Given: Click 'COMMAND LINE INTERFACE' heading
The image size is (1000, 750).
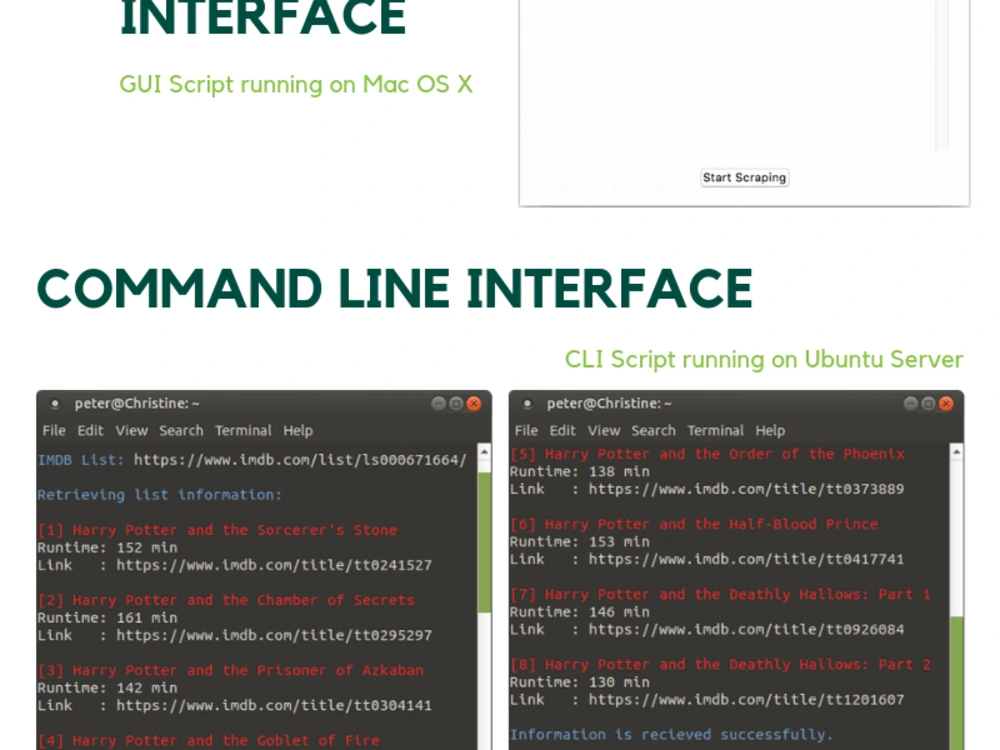Looking at the screenshot, I should tap(395, 288).
